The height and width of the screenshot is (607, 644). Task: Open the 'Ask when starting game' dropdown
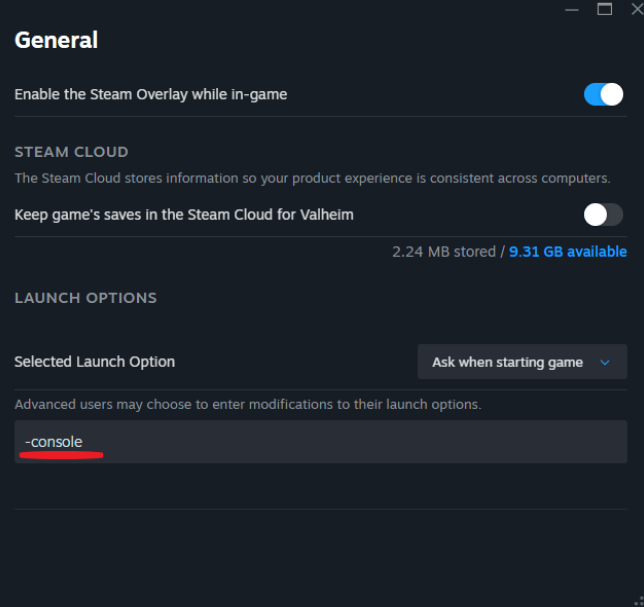coord(522,362)
